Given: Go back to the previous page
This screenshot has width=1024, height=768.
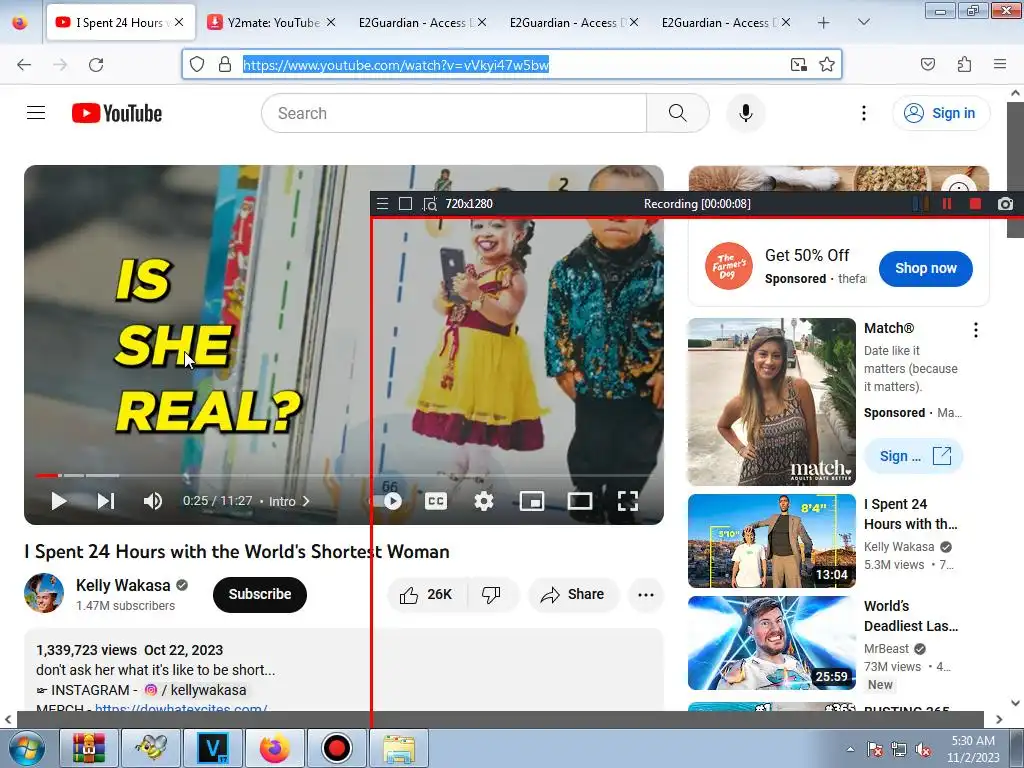Looking at the screenshot, I should pos(24,65).
